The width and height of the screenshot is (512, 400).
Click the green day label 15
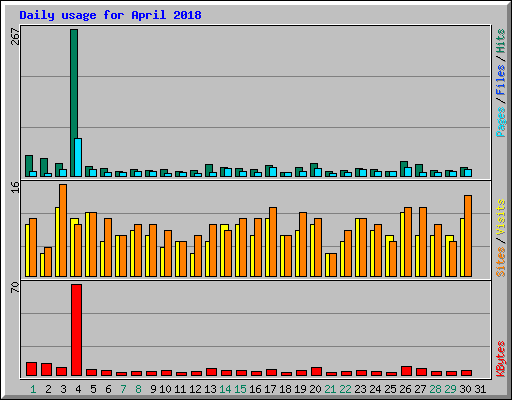[240, 389]
